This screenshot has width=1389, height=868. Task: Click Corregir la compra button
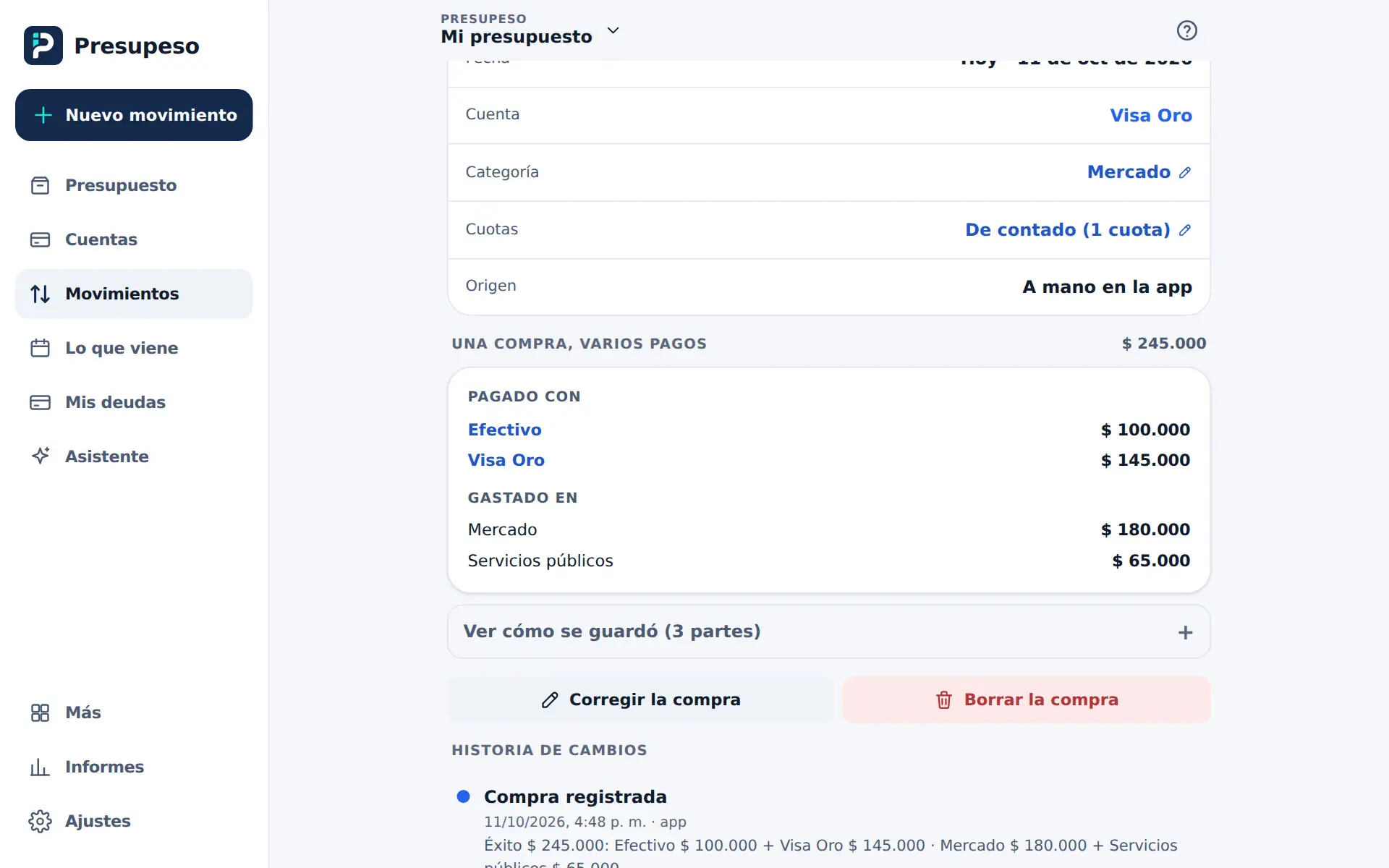click(x=640, y=699)
